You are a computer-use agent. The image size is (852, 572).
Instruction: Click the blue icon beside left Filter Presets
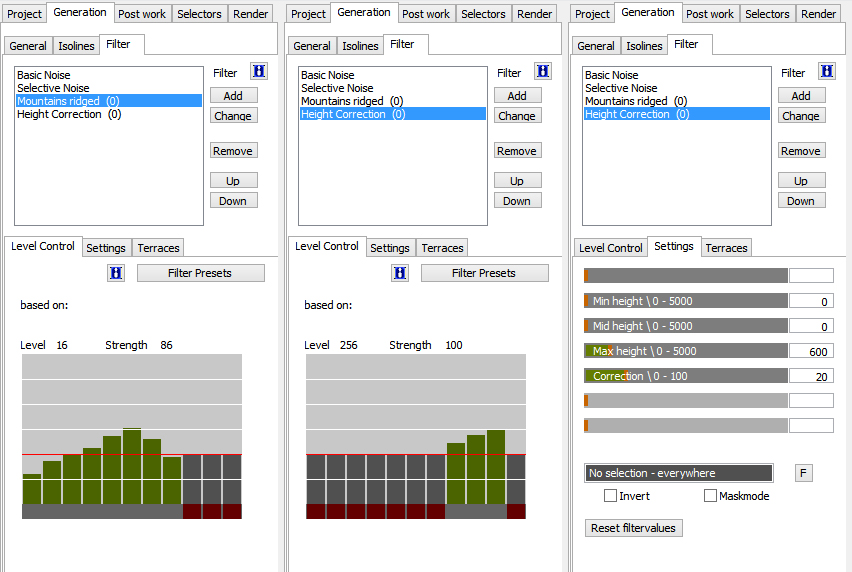pyautogui.click(x=116, y=273)
